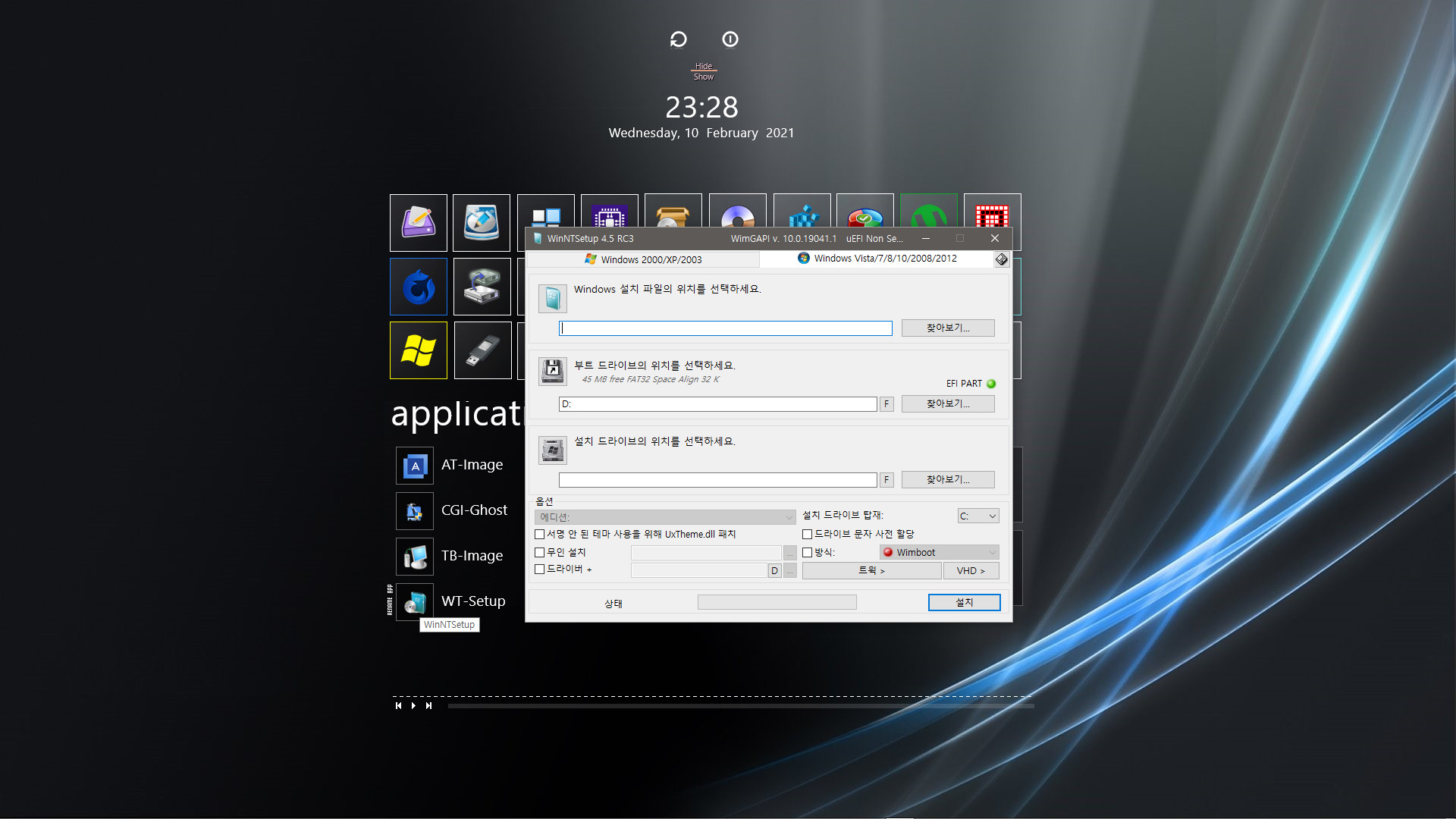The height and width of the screenshot is (819, 1456).
Task: Click the green EFI PART status light
Action: (991, 384)
